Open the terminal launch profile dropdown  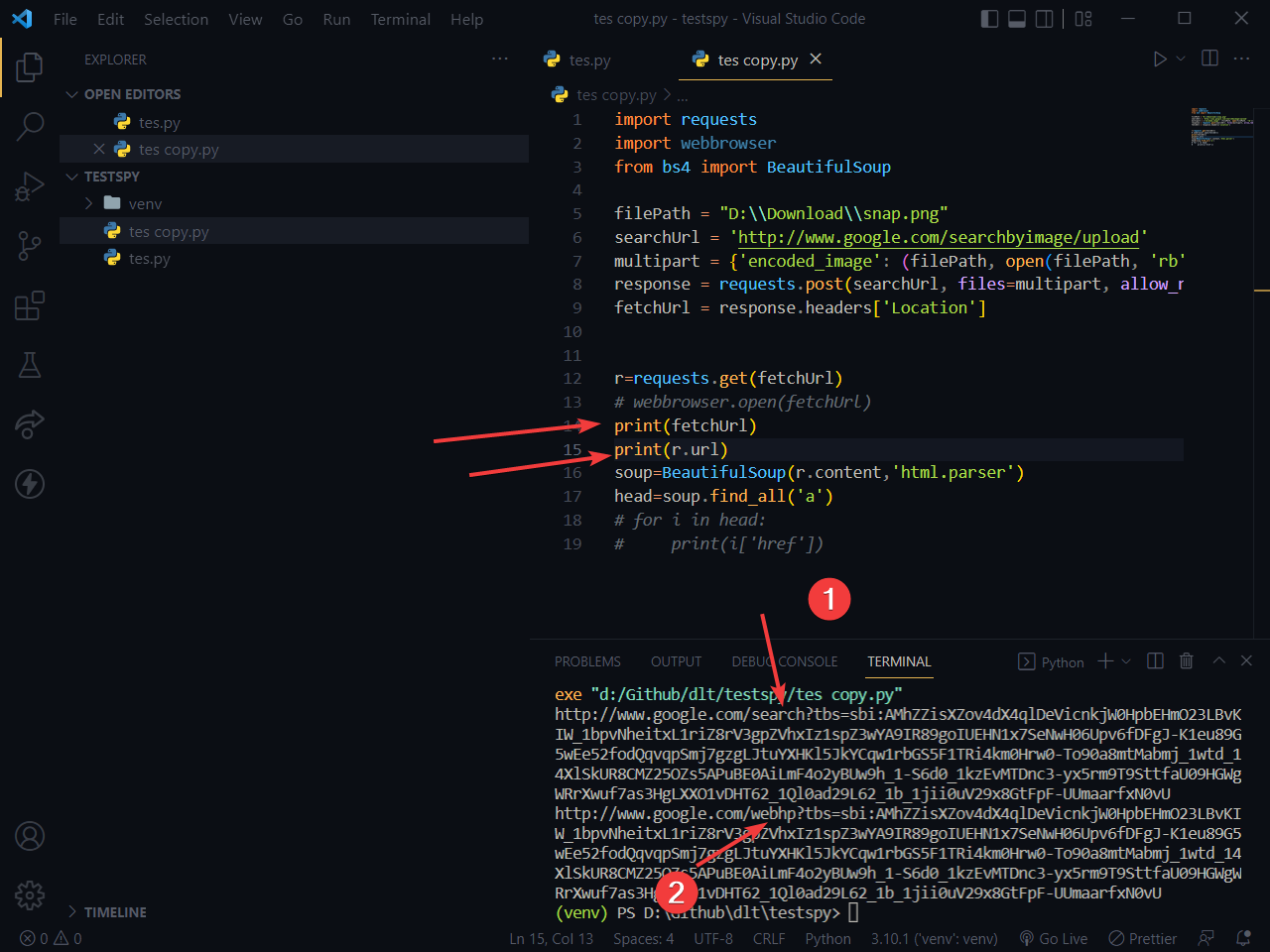tap(1126, 661)
